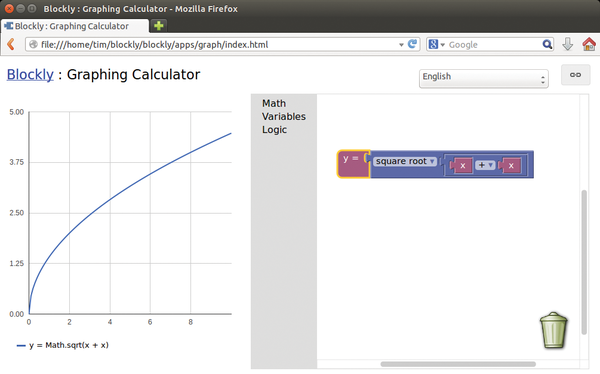Open URL history dropdown arrow
The width and height of the screenshot is (600, 374).
pyautogui.click(x=401, y=45)
